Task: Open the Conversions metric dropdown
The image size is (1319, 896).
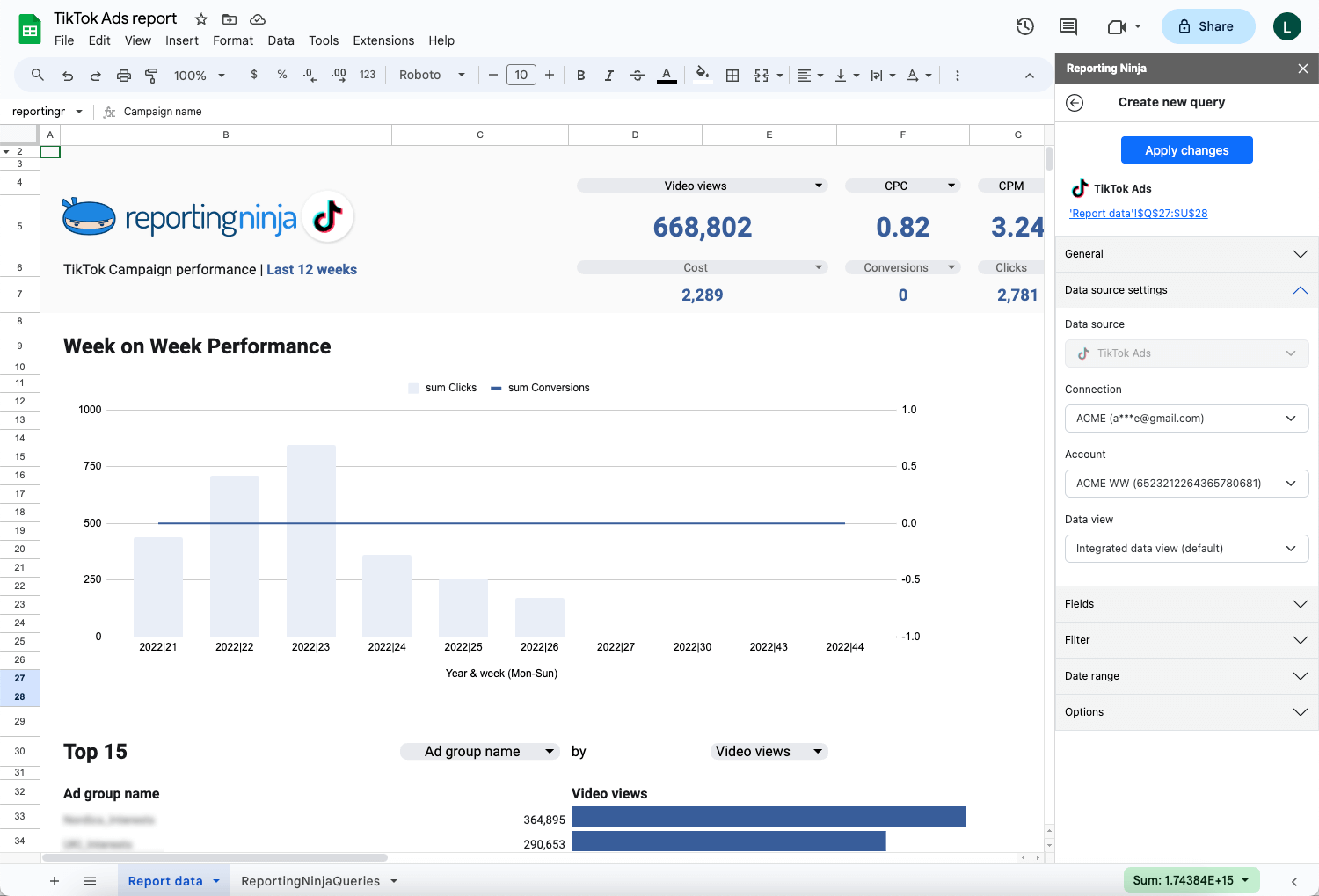Action: click(902, 267)
